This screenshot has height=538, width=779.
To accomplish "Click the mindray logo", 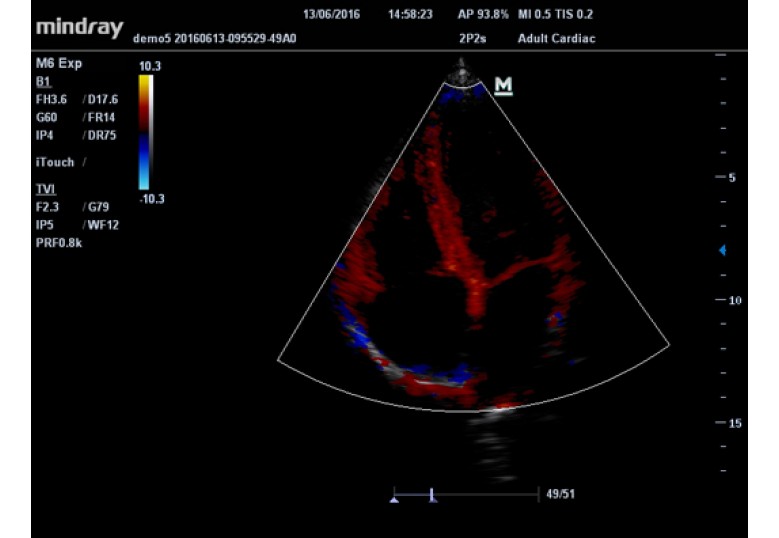I will tap(79, 27).
